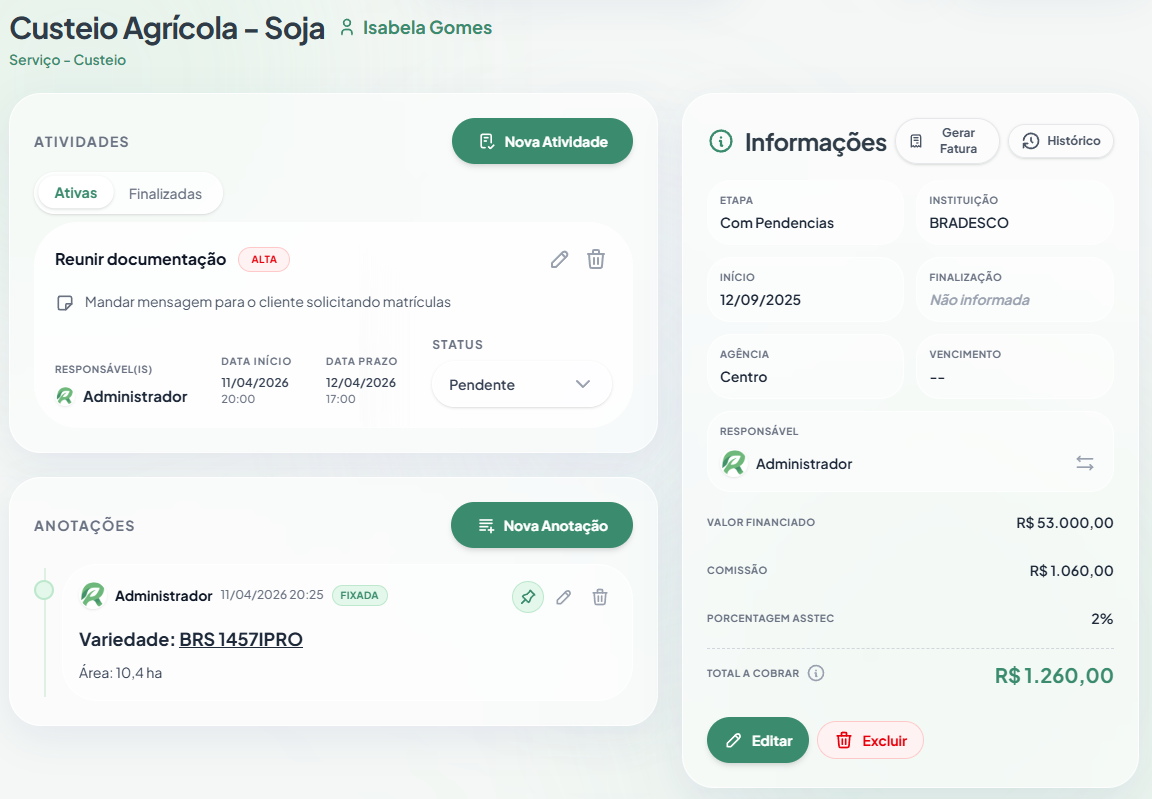Click the Informações info icon
Image resolution: width=1152 pixels, height=799 pixels.
[x=719, y=142]
